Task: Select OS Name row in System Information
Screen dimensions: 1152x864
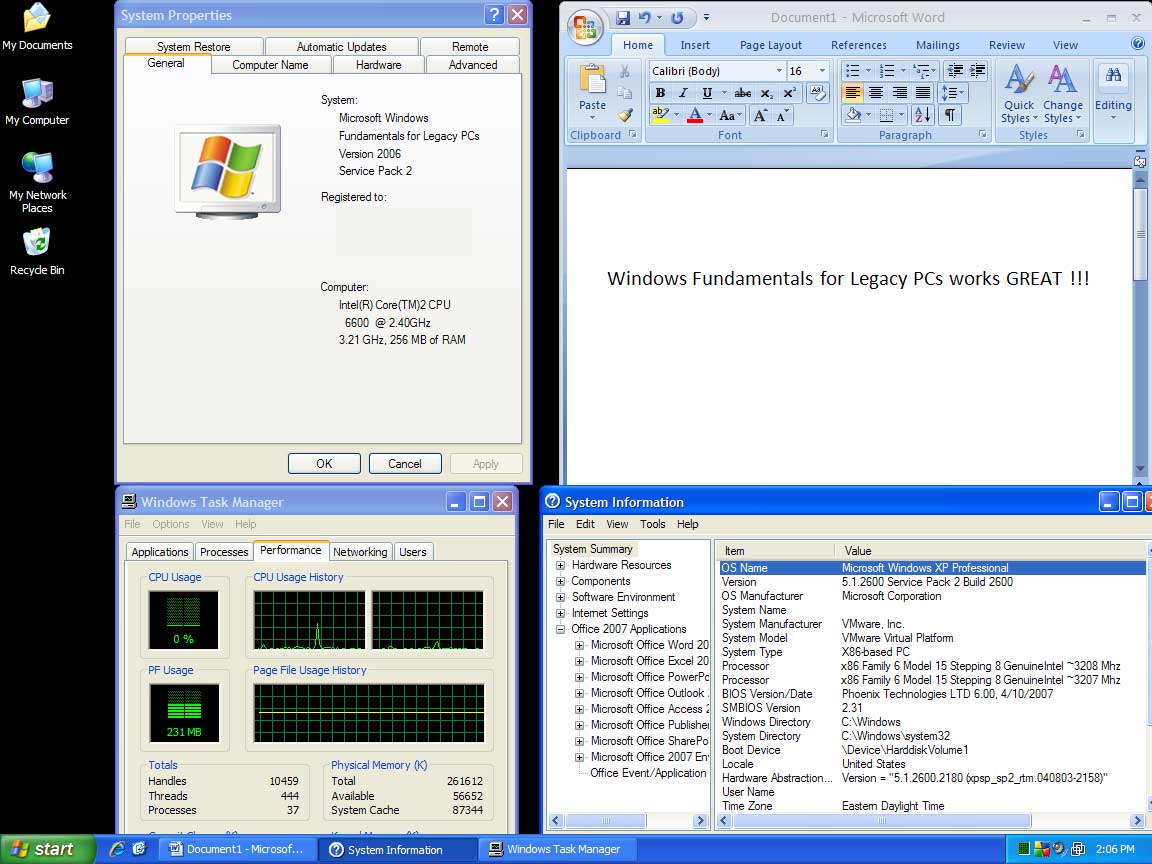Action: tap(933, 568)
